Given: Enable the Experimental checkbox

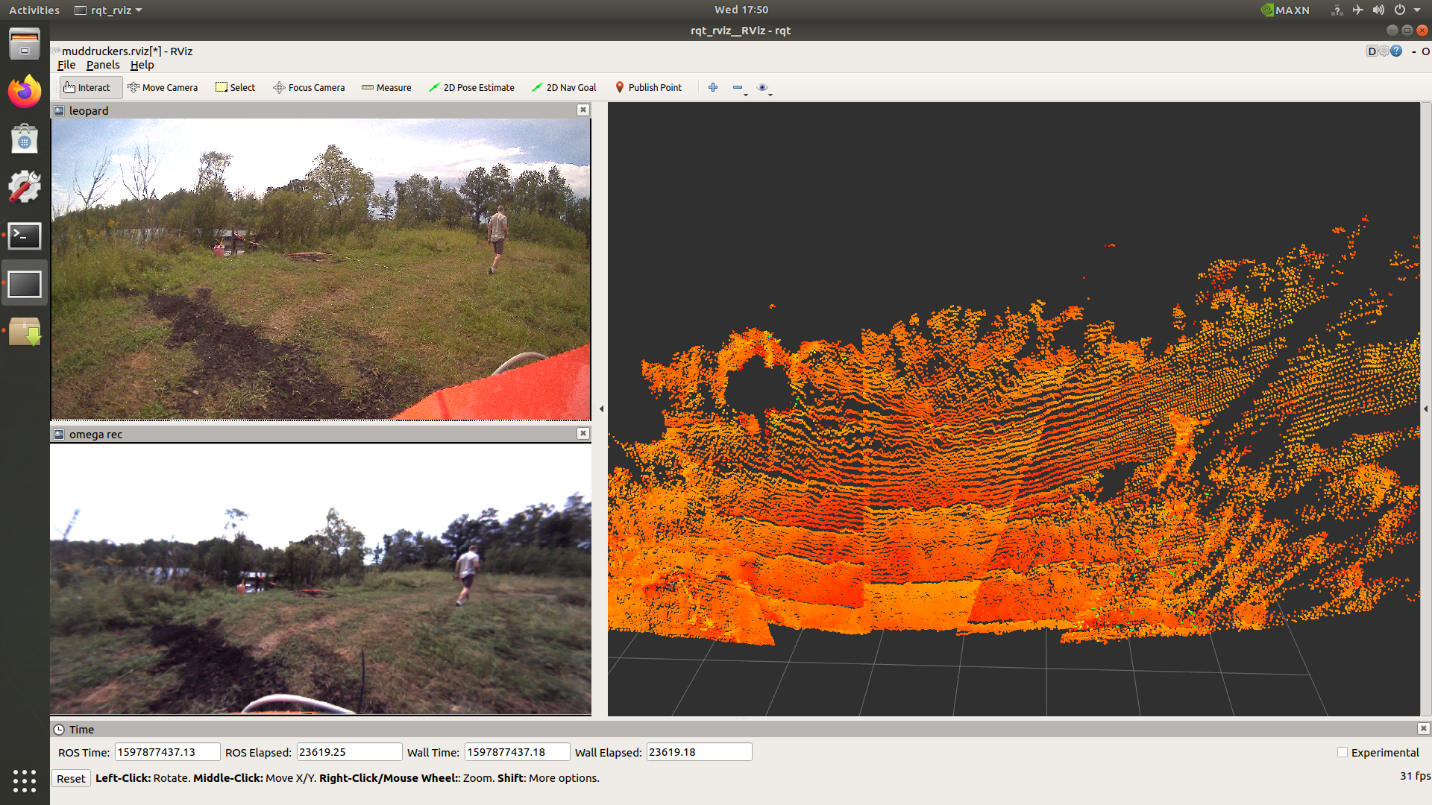Looking at the screenshot, I should (1342, 752).
